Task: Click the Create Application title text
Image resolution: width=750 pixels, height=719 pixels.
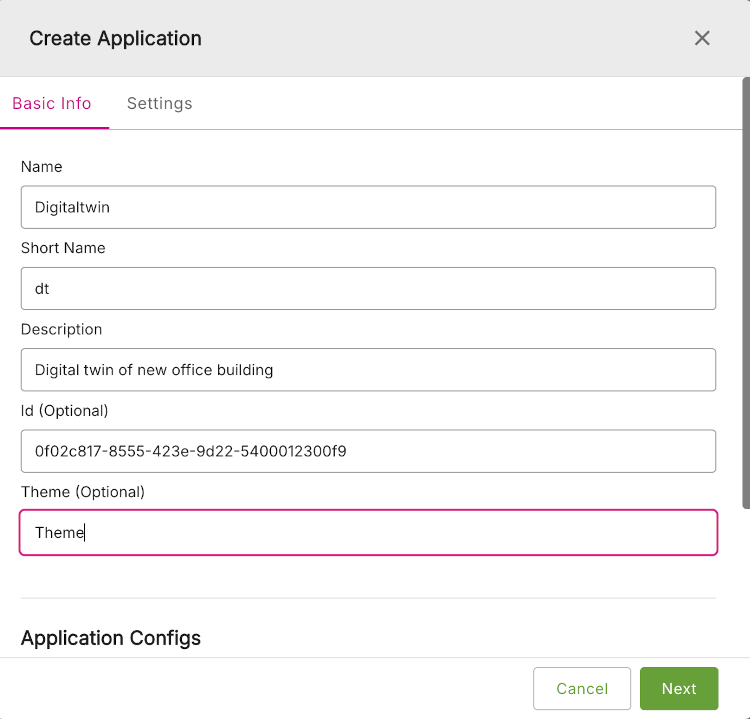Action: 115,39
